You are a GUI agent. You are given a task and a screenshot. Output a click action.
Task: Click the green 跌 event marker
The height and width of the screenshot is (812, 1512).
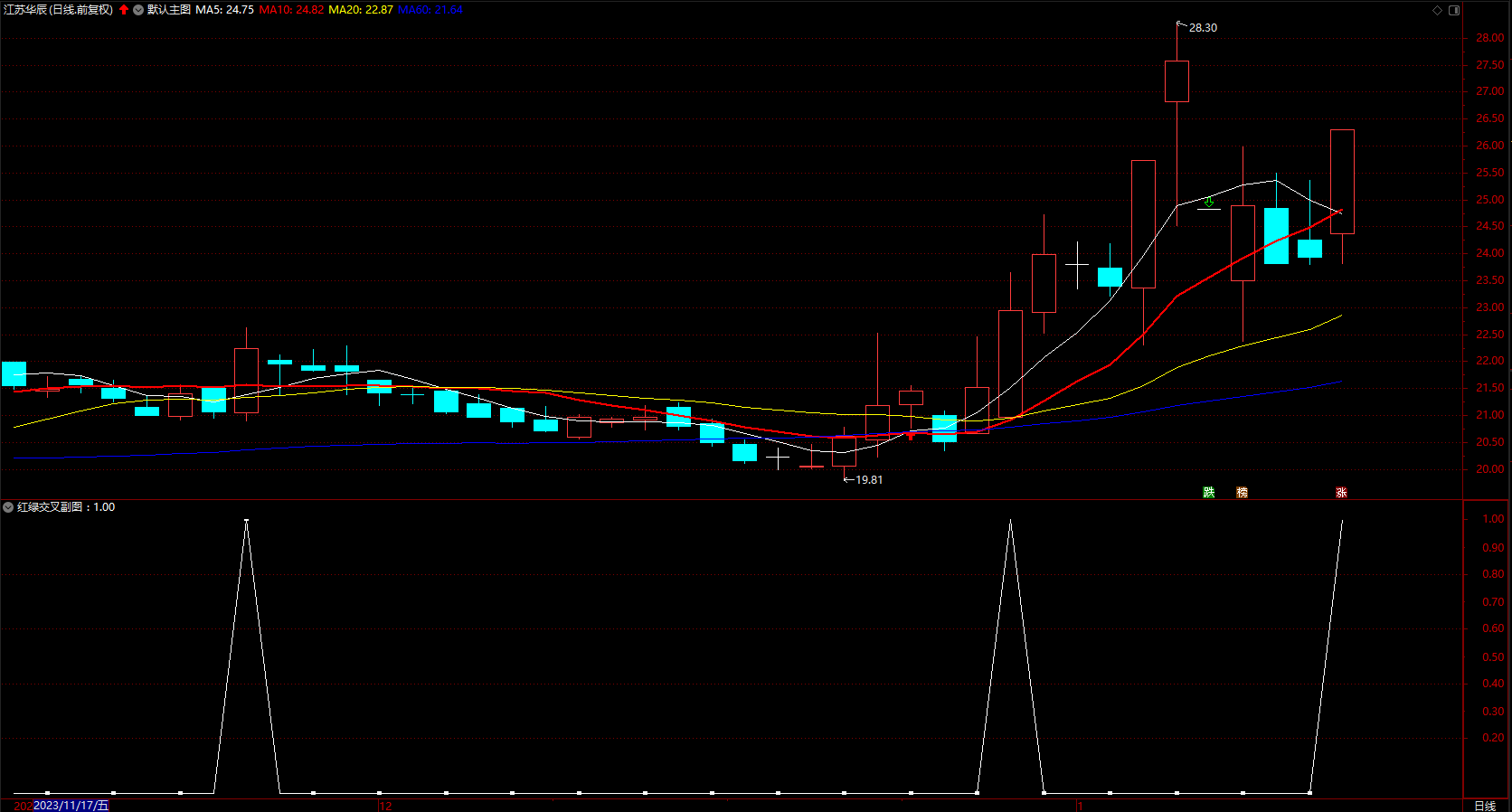click(x=1209, y=492)
